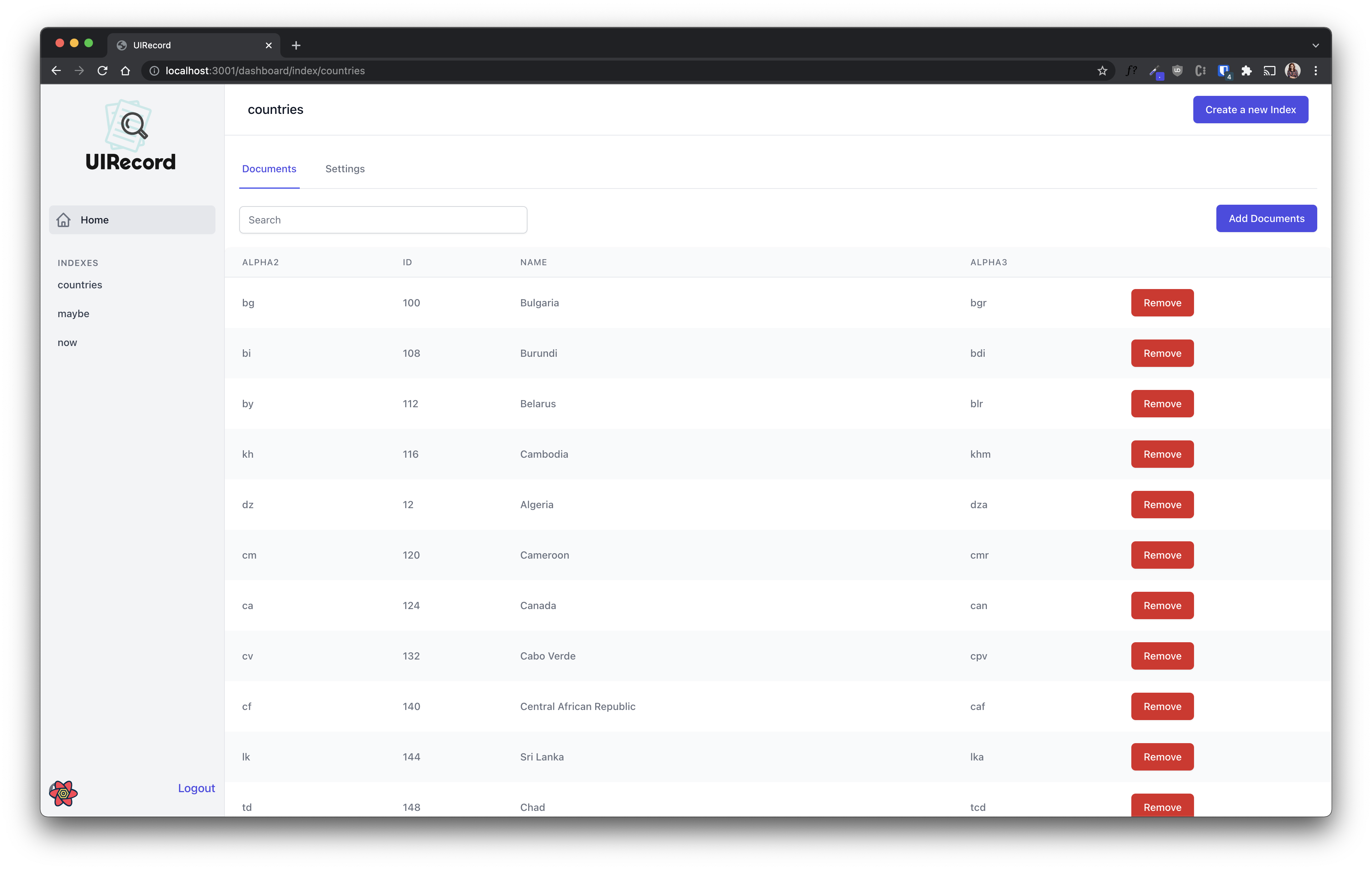Open the now index in sidebar
The height and width of the screenshot is (870, 1372).
[67, 343]
